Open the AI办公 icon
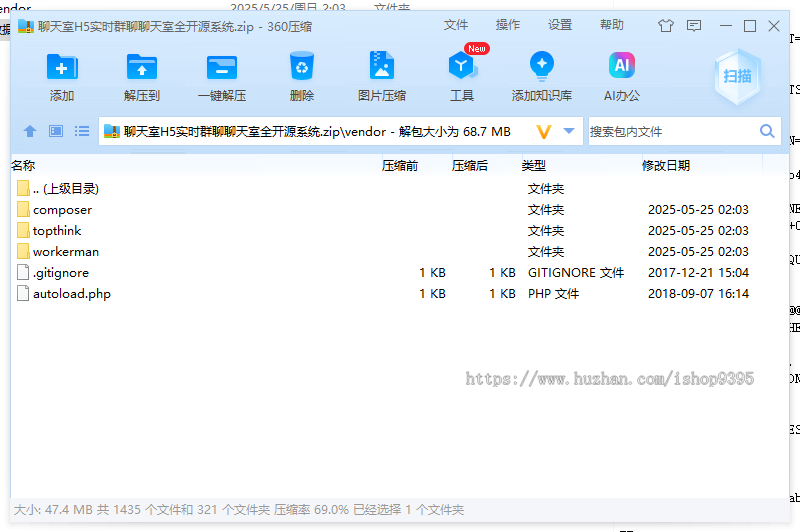Screen dimensions: 800x532 pyautogui.click(x=621, y=65)
